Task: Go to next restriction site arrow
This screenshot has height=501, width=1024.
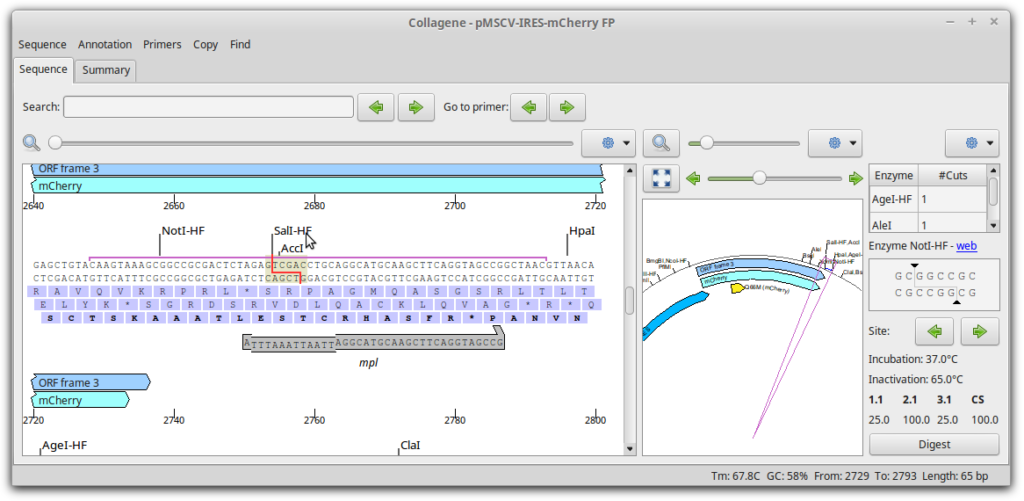Action: tap(980, 331)
